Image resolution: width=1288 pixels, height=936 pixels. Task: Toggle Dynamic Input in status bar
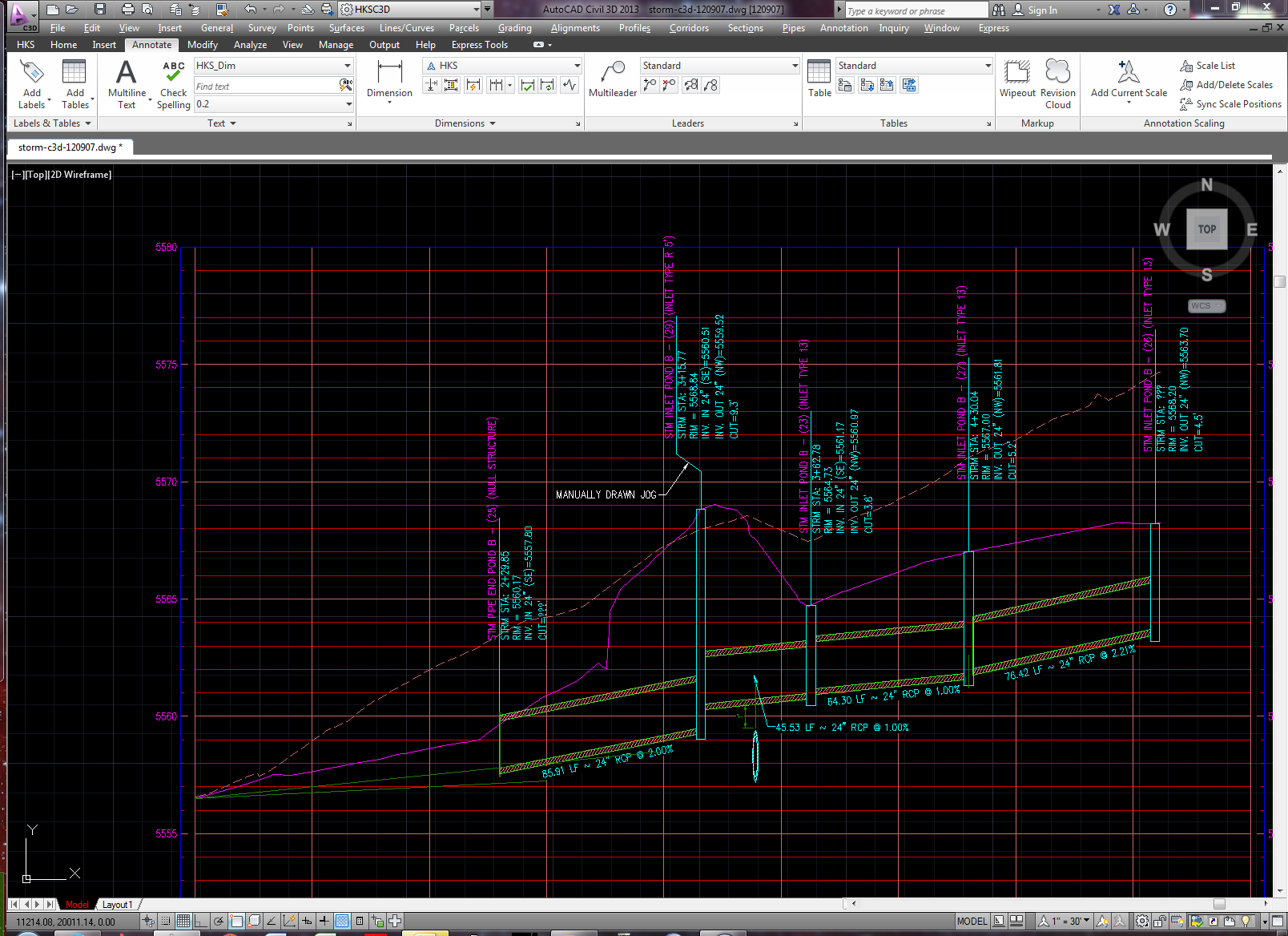[307, 922]
